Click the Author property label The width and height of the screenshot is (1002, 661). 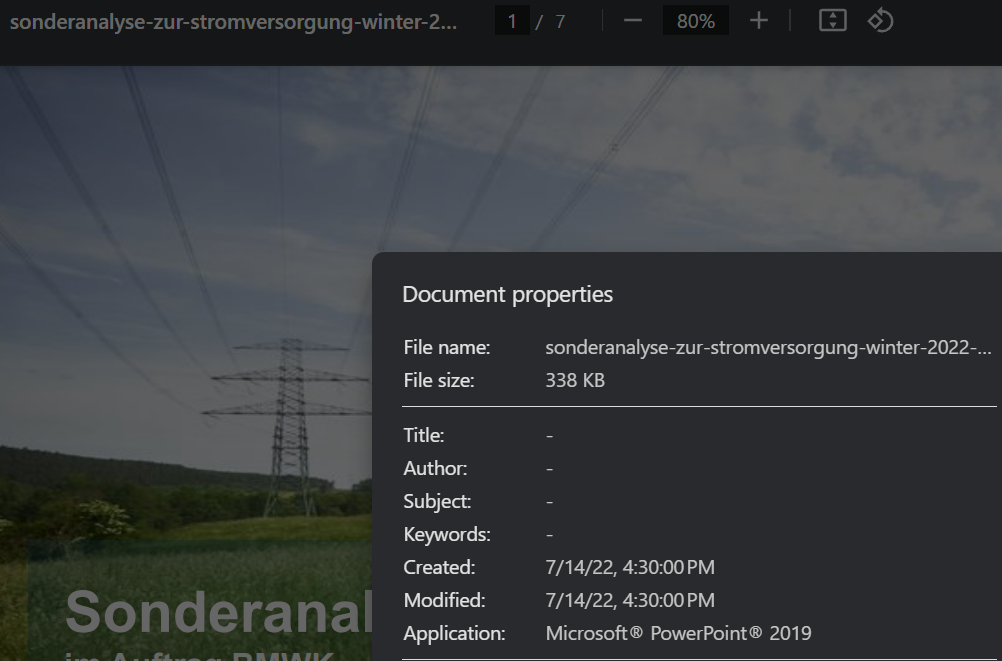pos(435,469)
